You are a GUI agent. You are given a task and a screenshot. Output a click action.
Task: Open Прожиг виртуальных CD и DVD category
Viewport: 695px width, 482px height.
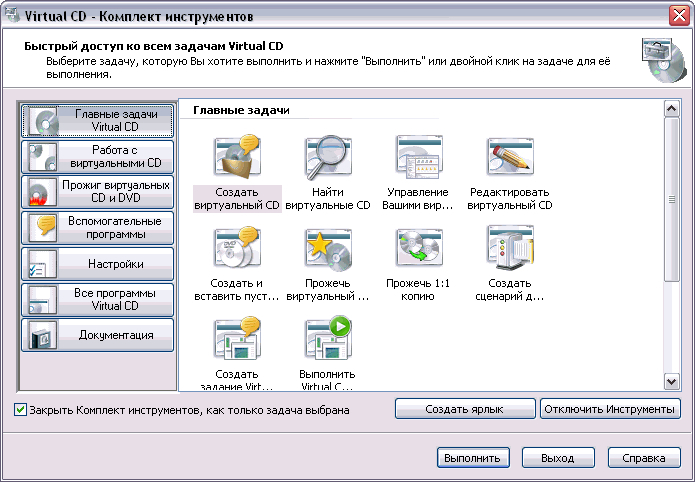pyautogui.click(x=98, y=192)
